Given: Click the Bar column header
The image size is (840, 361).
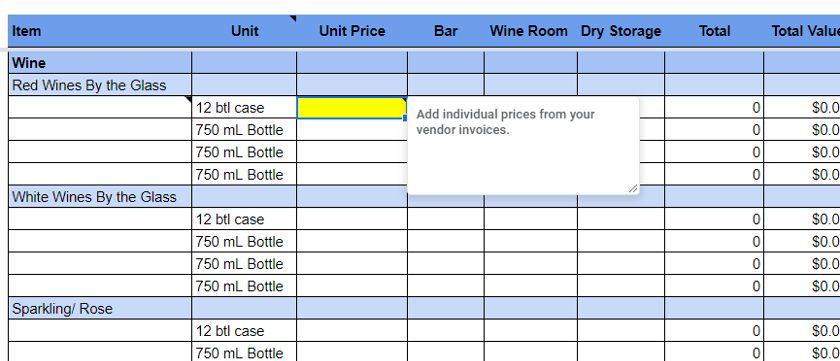Looking at the screenshot, I should (x=446, y=31).
